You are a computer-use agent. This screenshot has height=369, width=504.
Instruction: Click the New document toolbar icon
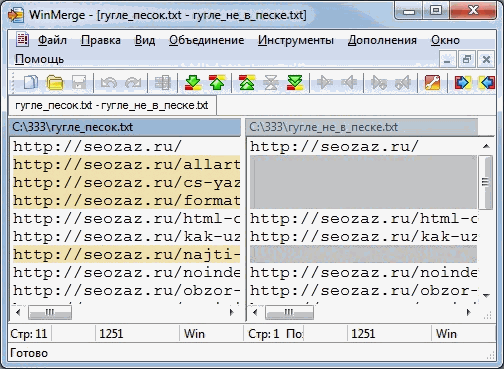30,82
